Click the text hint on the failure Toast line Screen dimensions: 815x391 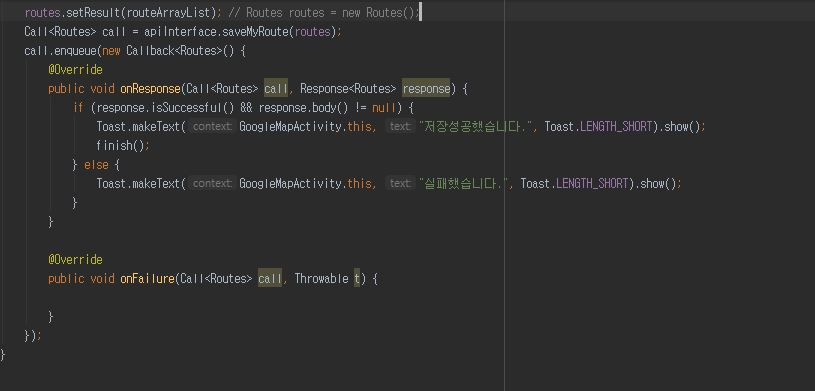point(400,184)
